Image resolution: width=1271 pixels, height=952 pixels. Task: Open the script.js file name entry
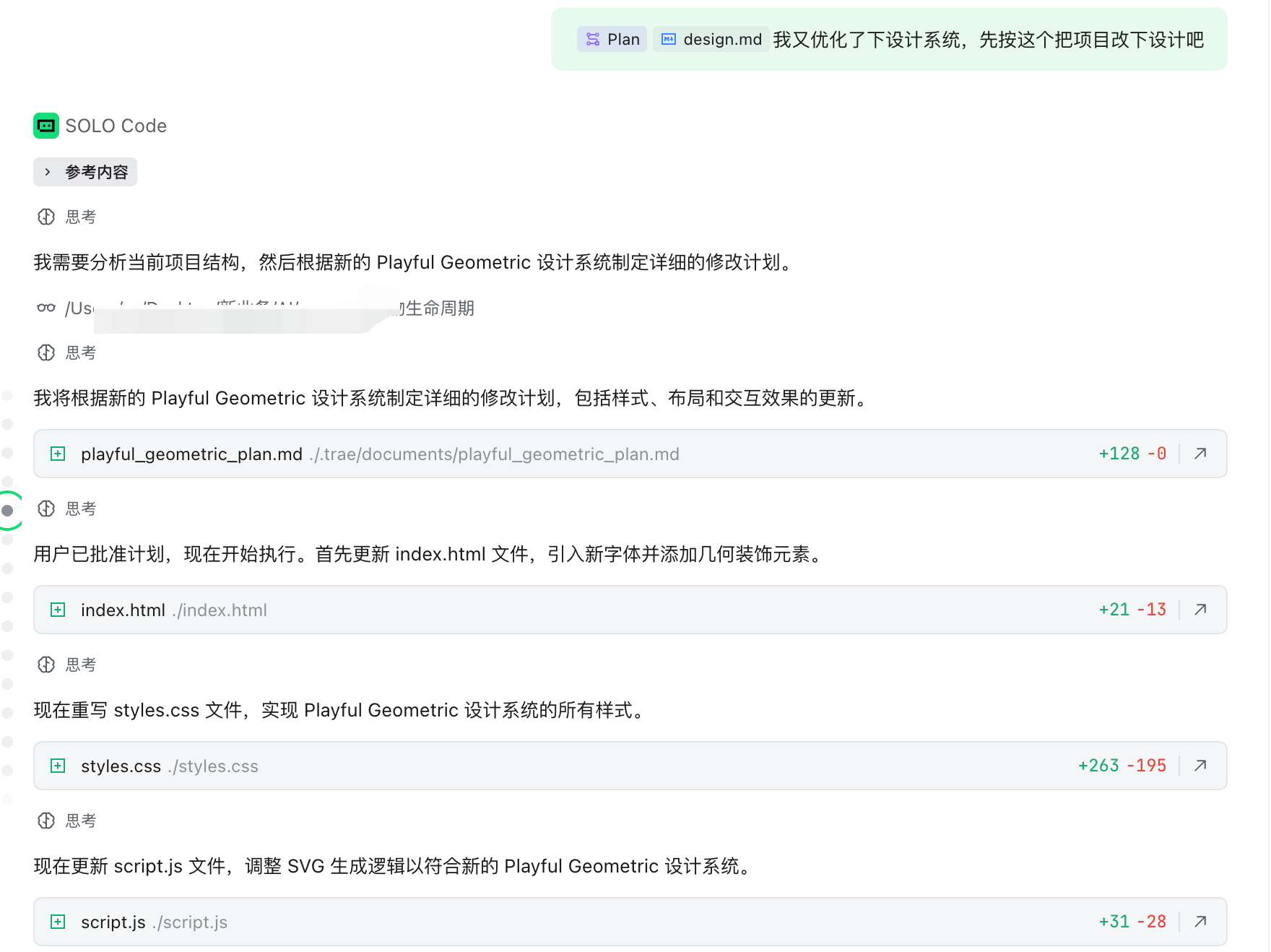[113, 922]
